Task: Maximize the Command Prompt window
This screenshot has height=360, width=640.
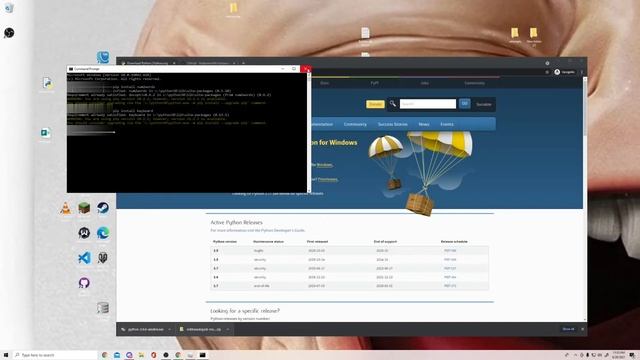Action: pos(294,69)
